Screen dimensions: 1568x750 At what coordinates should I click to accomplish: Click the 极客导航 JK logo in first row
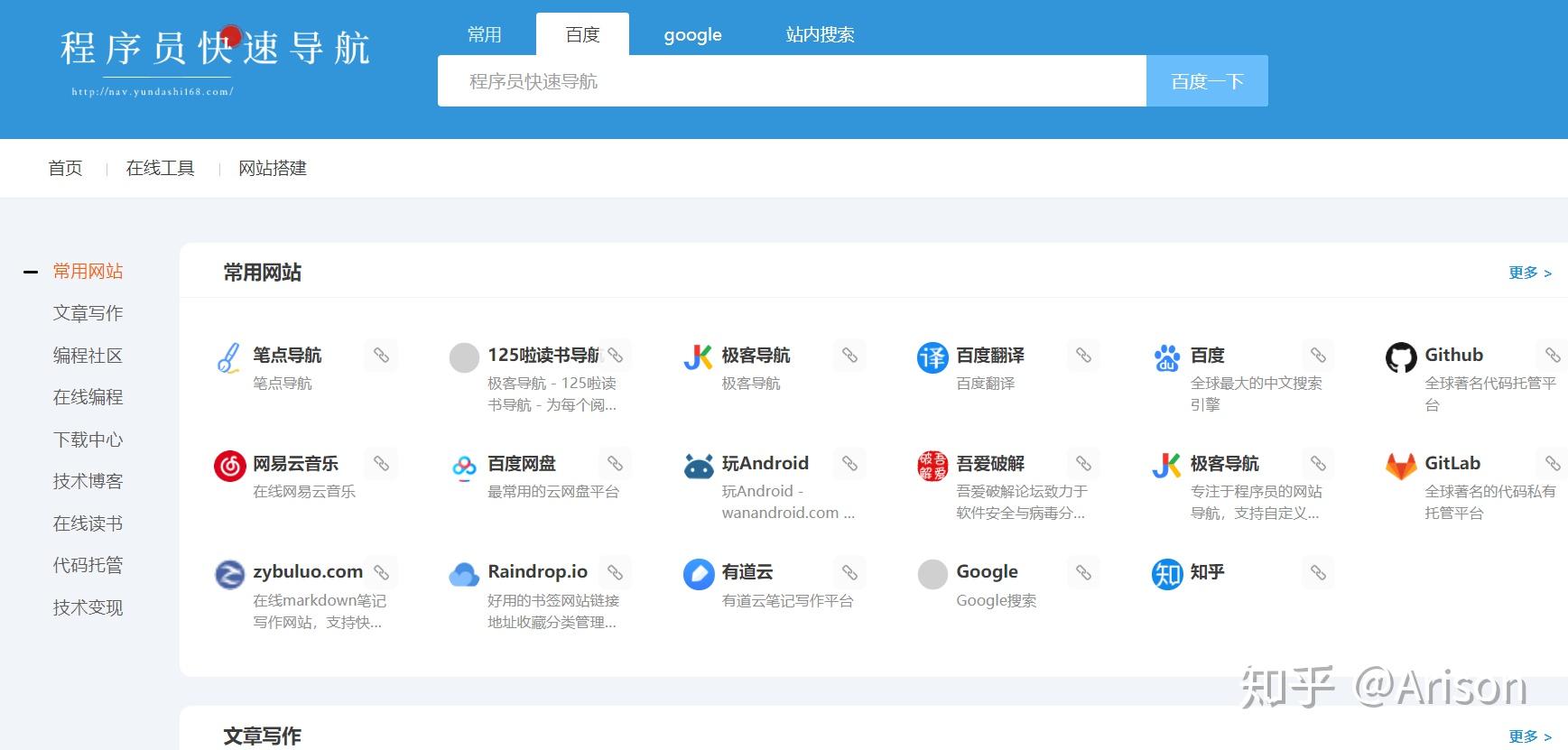pyautogui.click(x=698, y=357)
